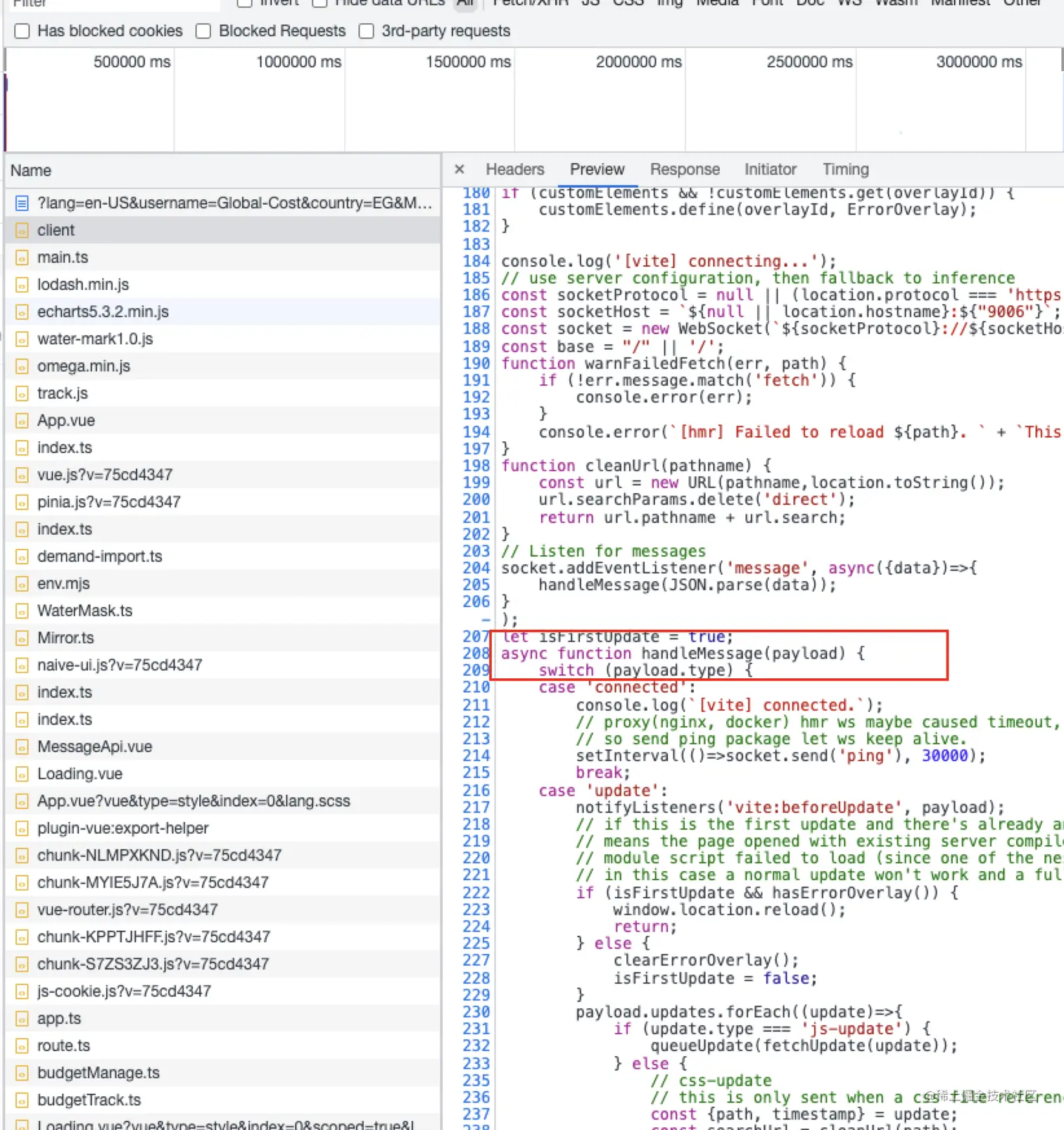Click the file icon next to track.js

pyautogui.click(x=22, y=394)
